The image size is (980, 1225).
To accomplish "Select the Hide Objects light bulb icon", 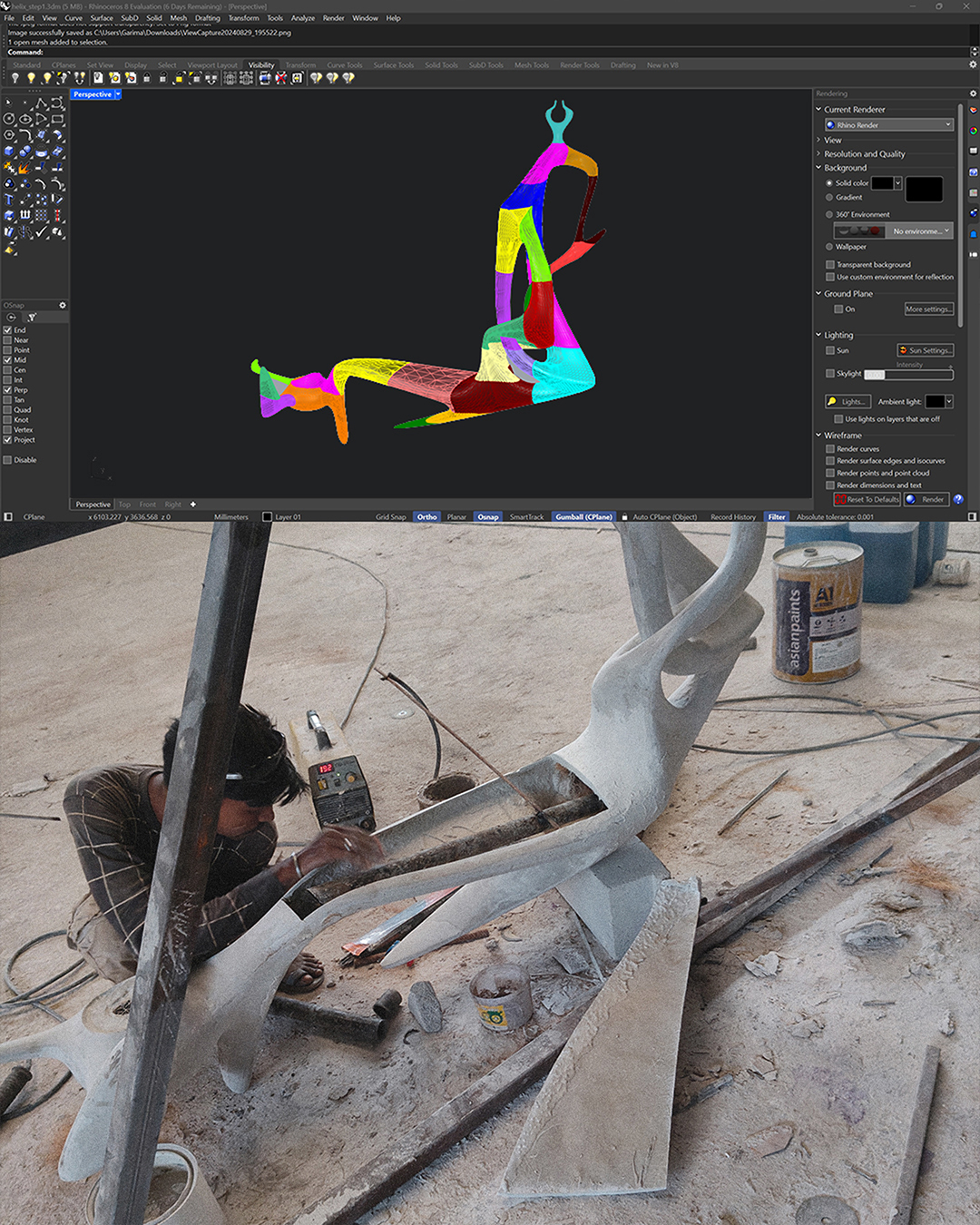I will (x=15, y=78).
